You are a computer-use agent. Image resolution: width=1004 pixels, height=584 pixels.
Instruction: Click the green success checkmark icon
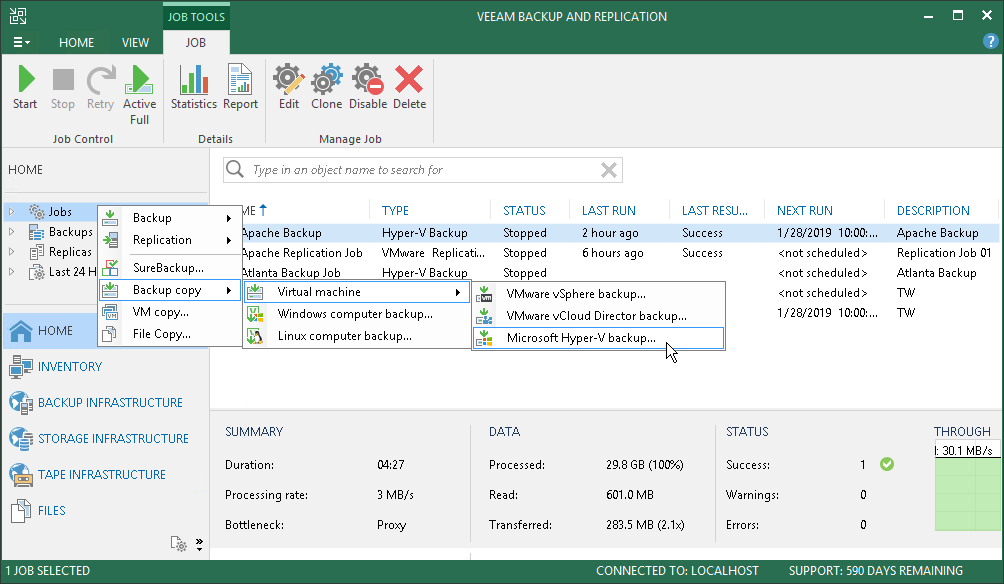tap(887, 464)
